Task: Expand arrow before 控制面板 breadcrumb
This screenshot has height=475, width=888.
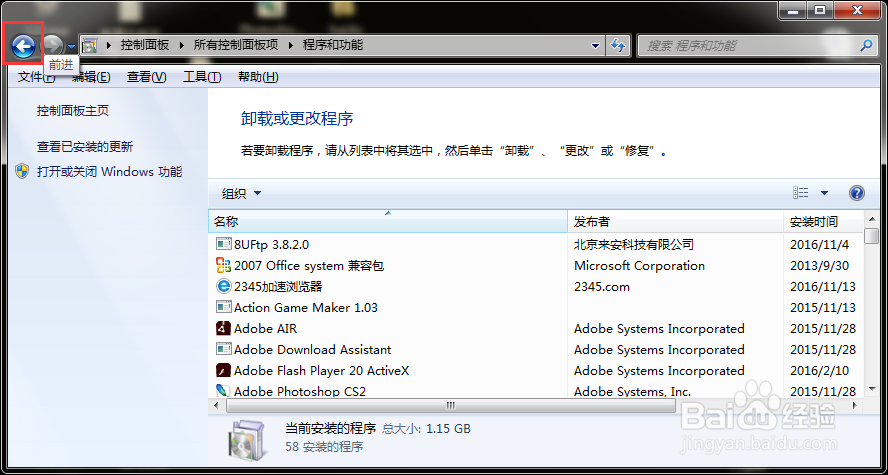Action: pos(109,45)
